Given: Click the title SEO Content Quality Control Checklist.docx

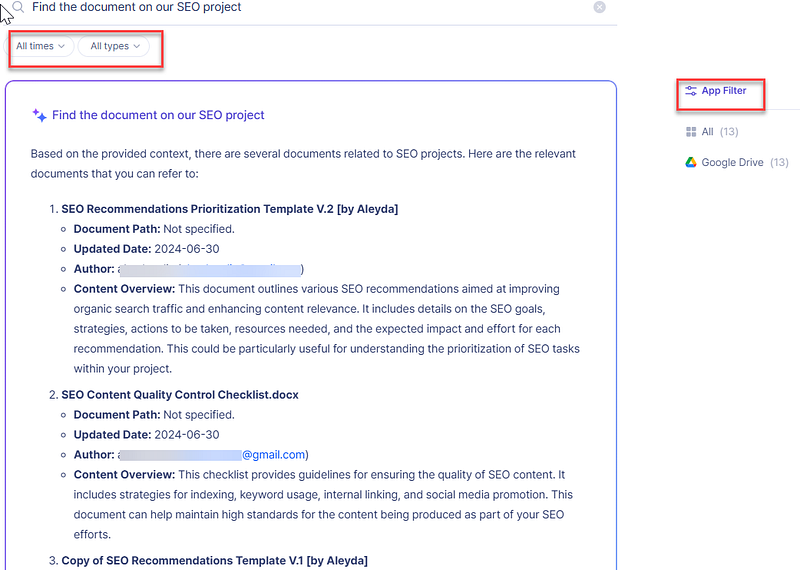Looking at the screenshot, I should (180, 395).
